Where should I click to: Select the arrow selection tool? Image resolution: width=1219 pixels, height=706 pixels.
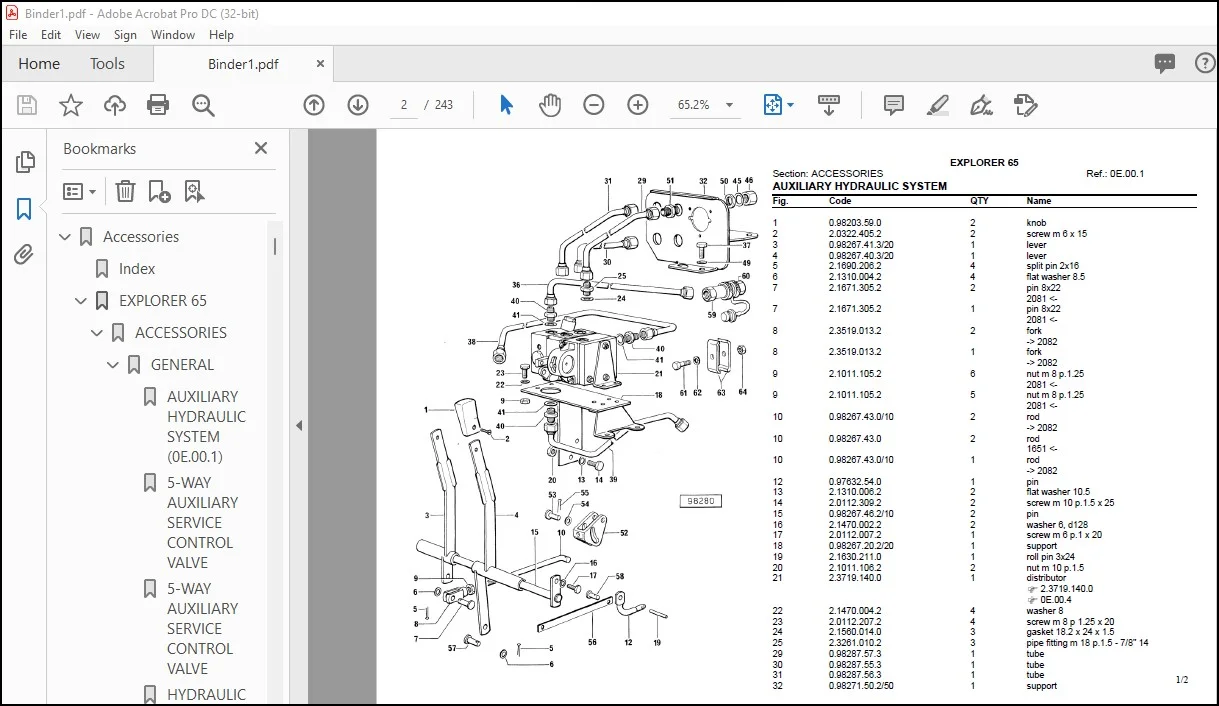tap(506, 105)
